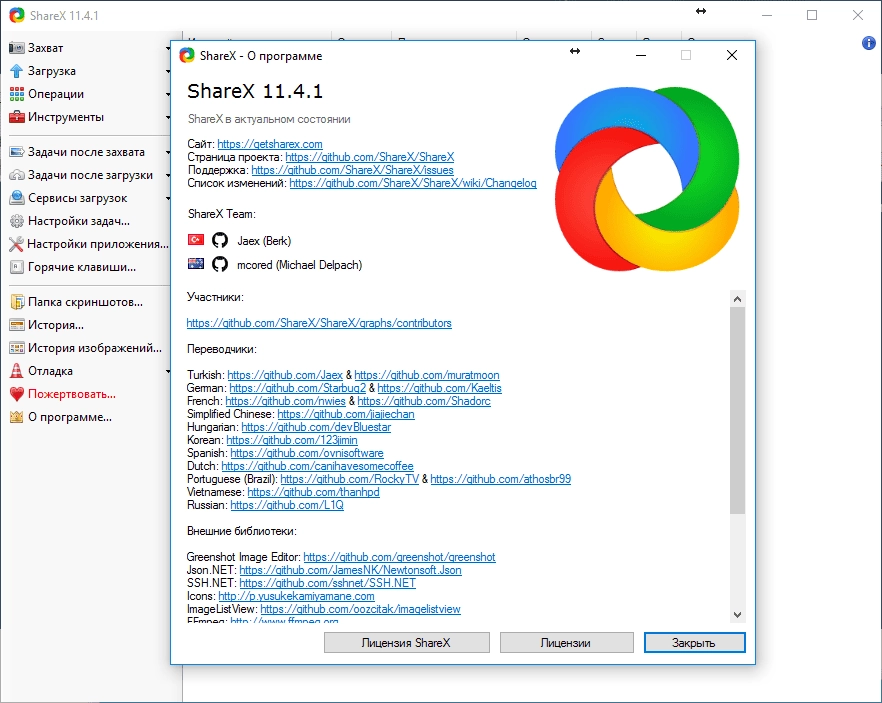
Task: Click the Australian flag next to mcored
Action: [x=196, y=263]
